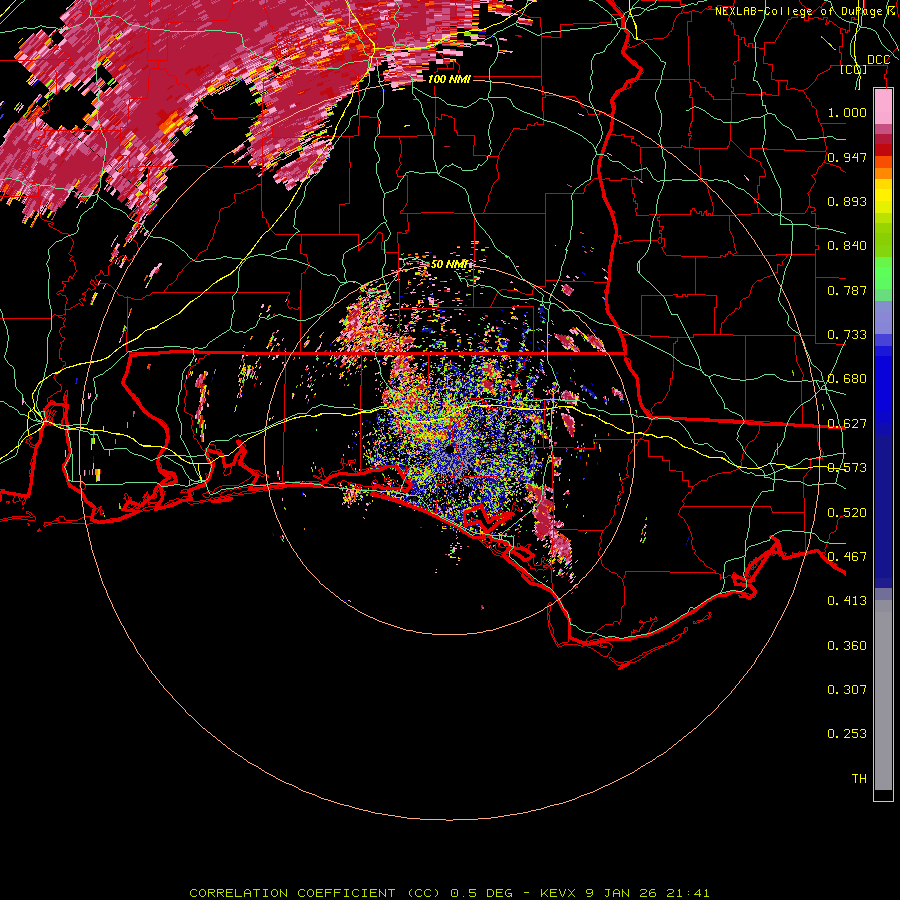Viewport: 900px width, 900px height.
Task: Click the 0.733 scale value
Action: [x=847, y=335]
